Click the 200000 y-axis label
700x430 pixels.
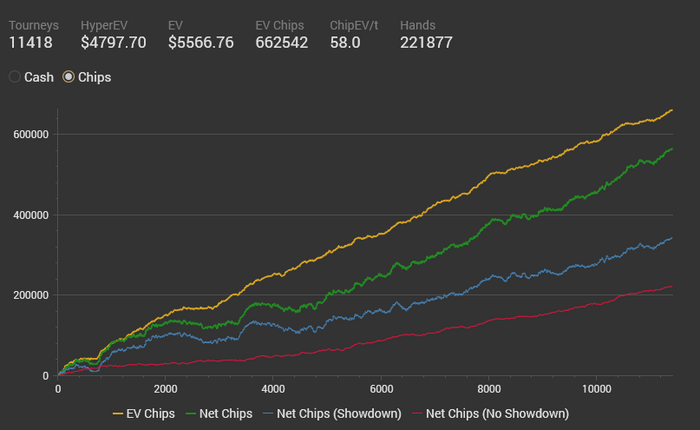point(31,296)
